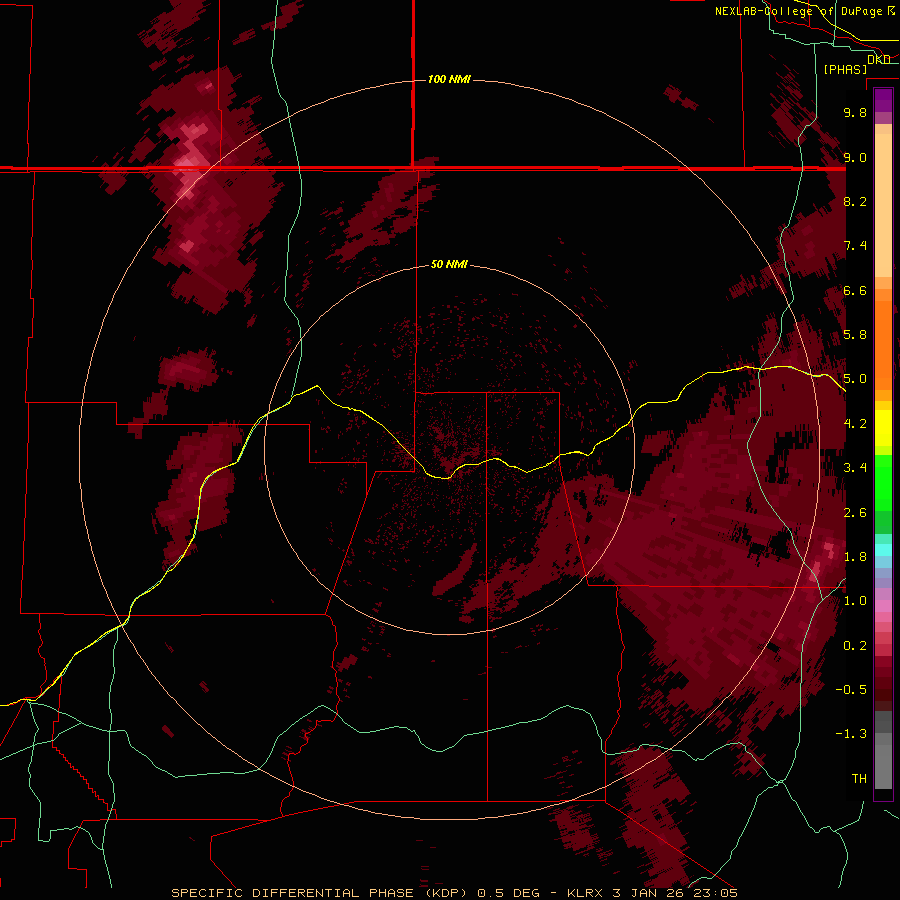Pick the cyan band in the color bar
The image size is (900, 900).
coord(883,550)
